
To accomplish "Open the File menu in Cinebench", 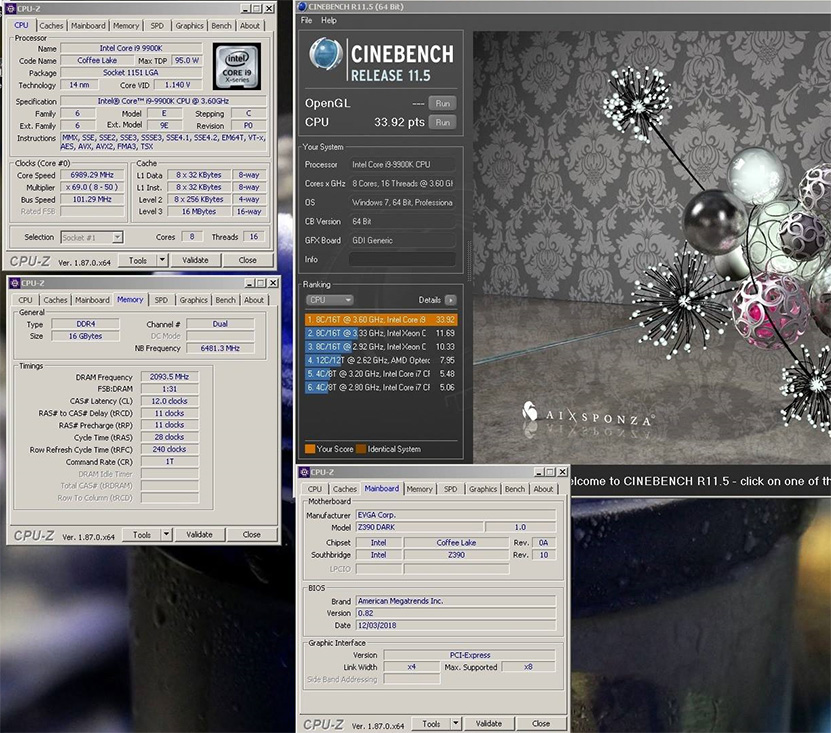I will [306, 20].
